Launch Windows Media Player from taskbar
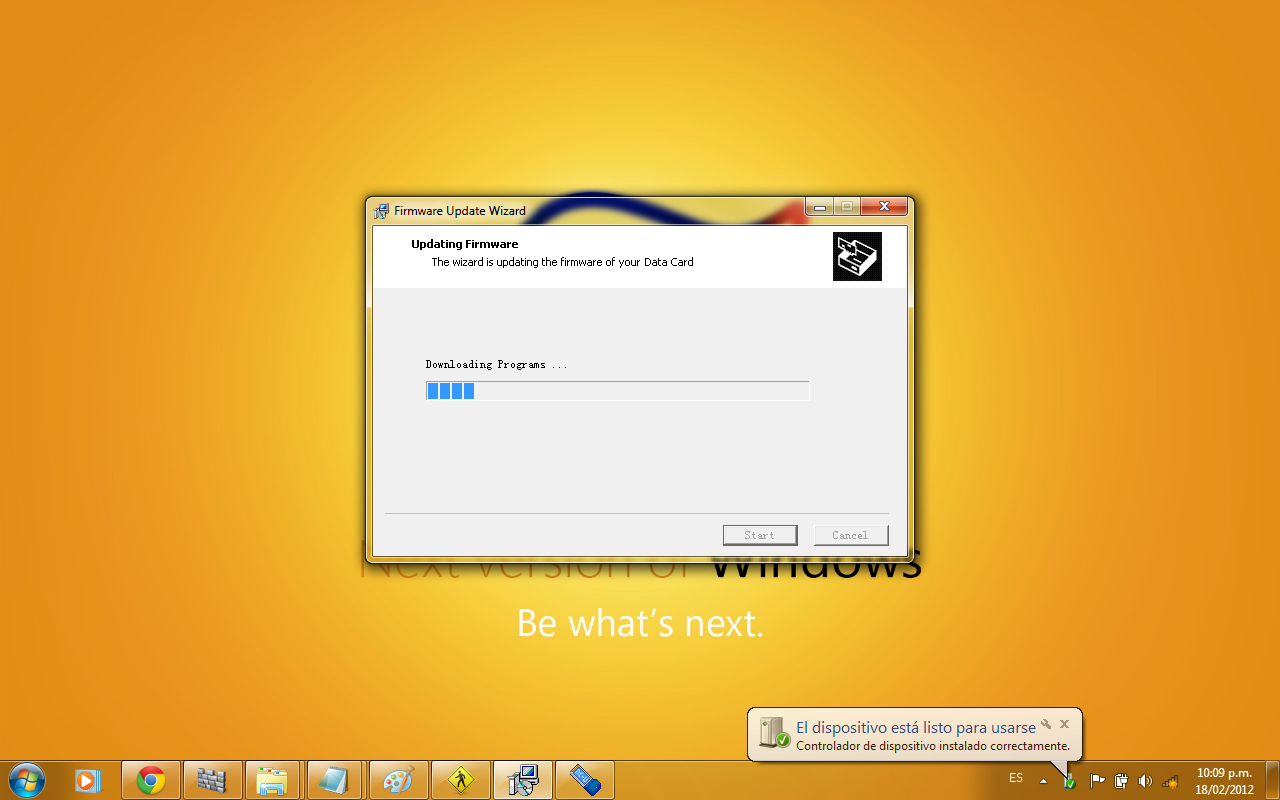This screenshot has height=800, width=1280. pyautogui.click(x=88, y=780)
